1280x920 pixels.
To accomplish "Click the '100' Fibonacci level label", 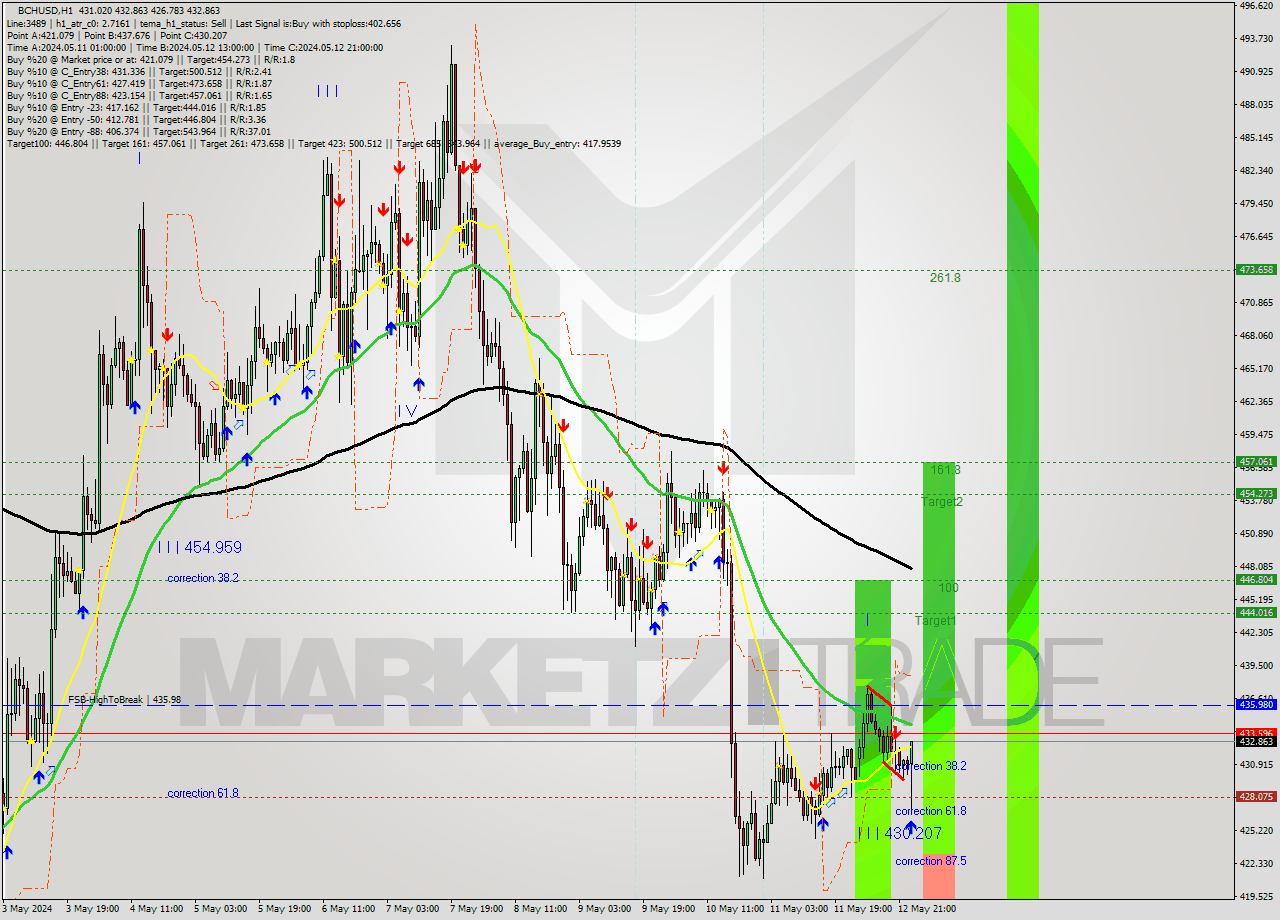I will 948,588.
